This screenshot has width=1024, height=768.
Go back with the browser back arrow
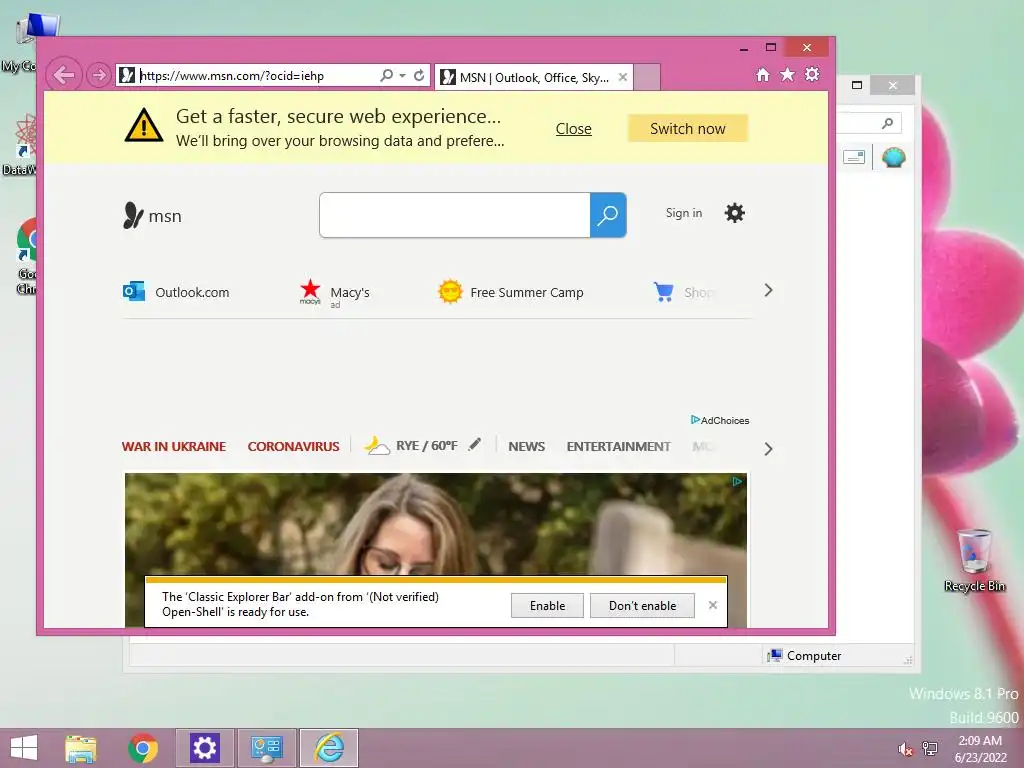[x=63, y=75]
